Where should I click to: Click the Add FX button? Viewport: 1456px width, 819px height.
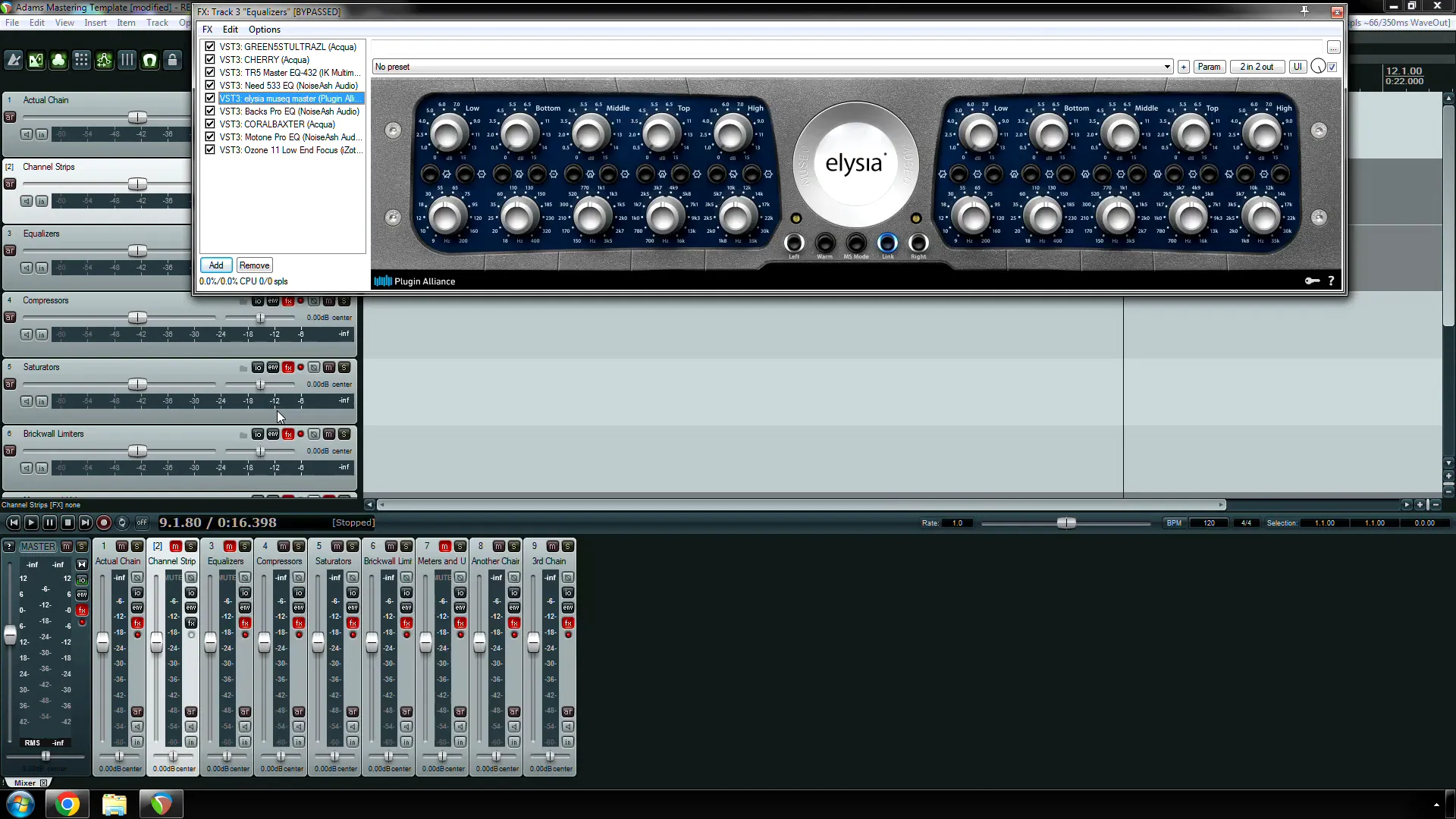pyautogui.click(x=216, y=265)
